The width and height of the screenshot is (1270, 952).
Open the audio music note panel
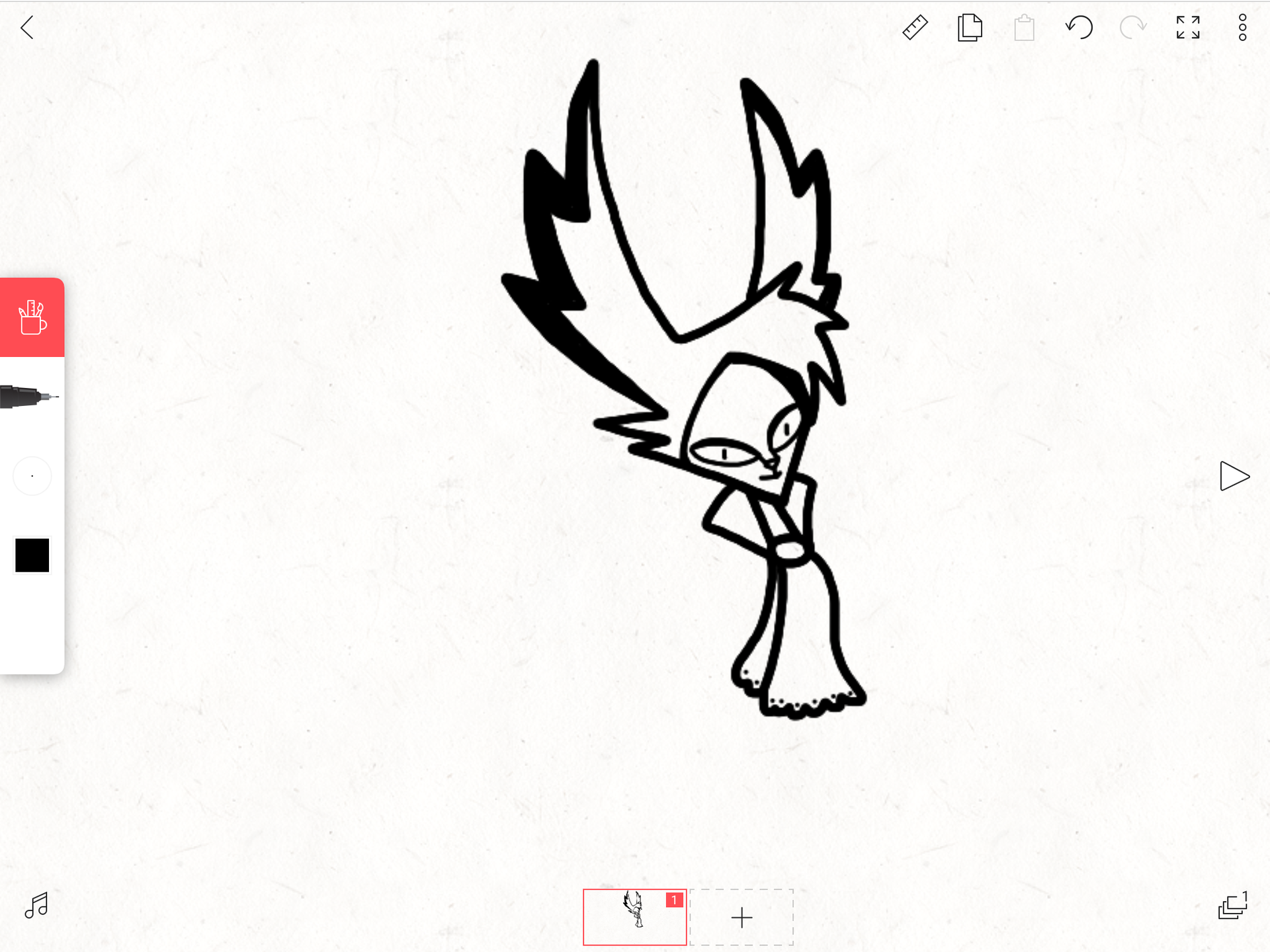point(36,905)
